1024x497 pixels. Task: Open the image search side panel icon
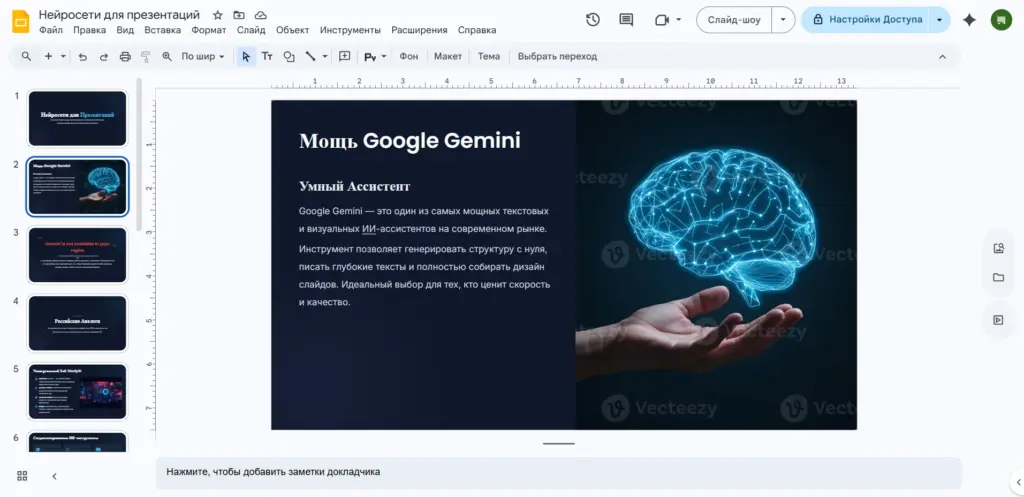coord(998,248)
